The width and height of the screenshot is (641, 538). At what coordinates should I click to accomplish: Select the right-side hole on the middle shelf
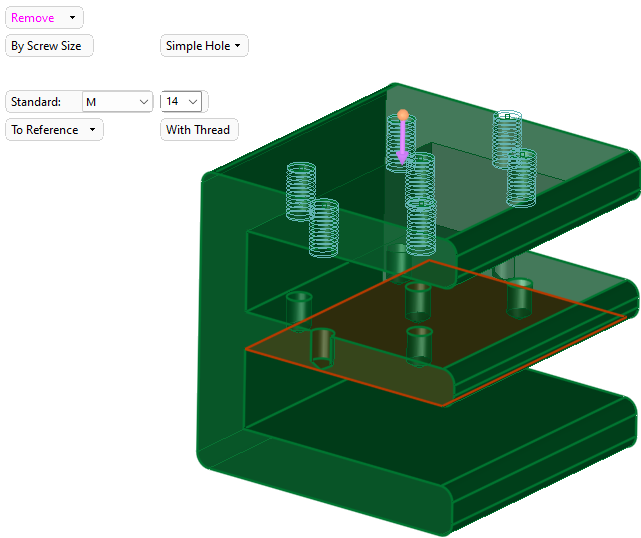pos(520,297)
